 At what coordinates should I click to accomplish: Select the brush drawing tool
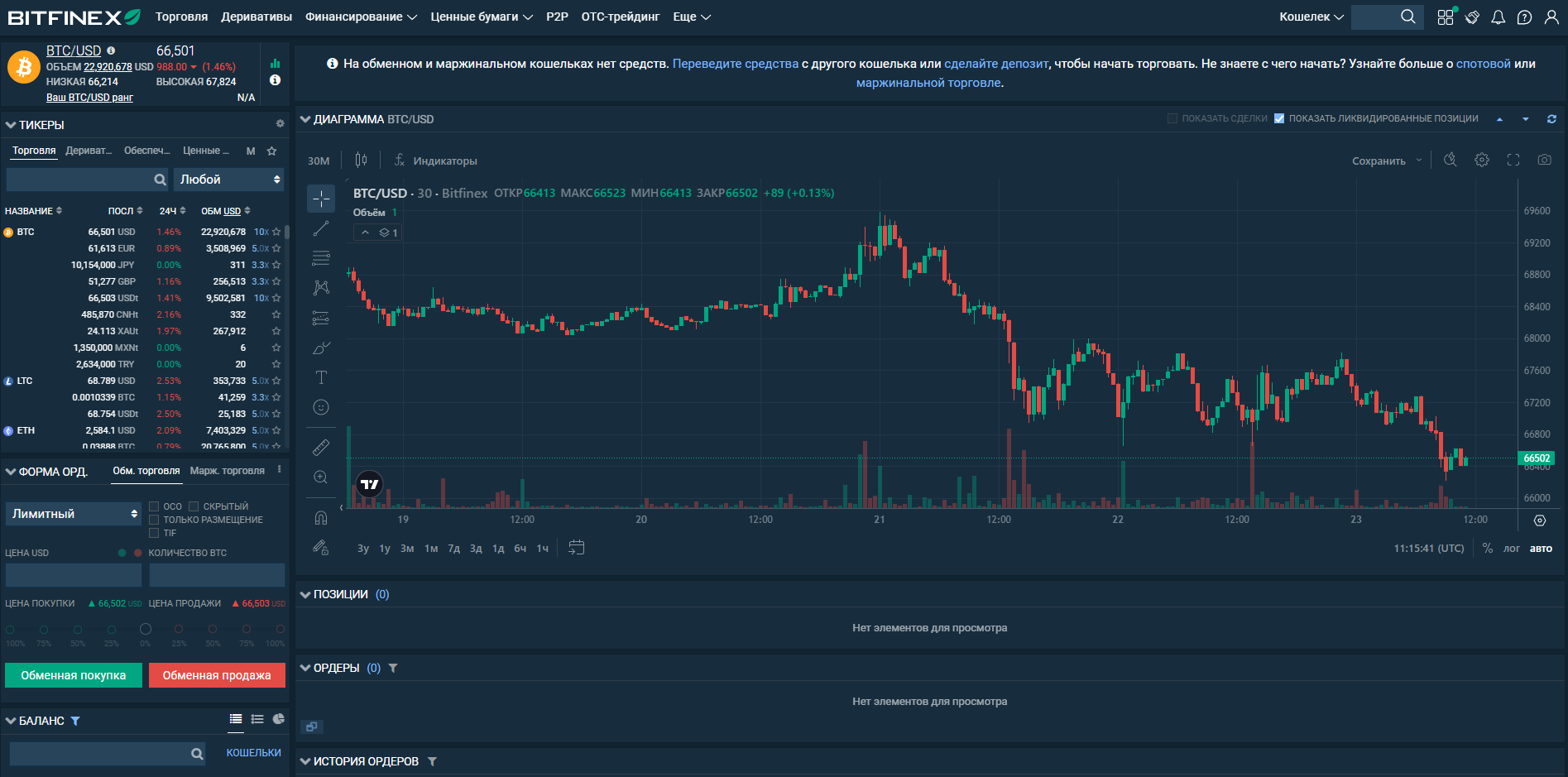click(321, 348)
